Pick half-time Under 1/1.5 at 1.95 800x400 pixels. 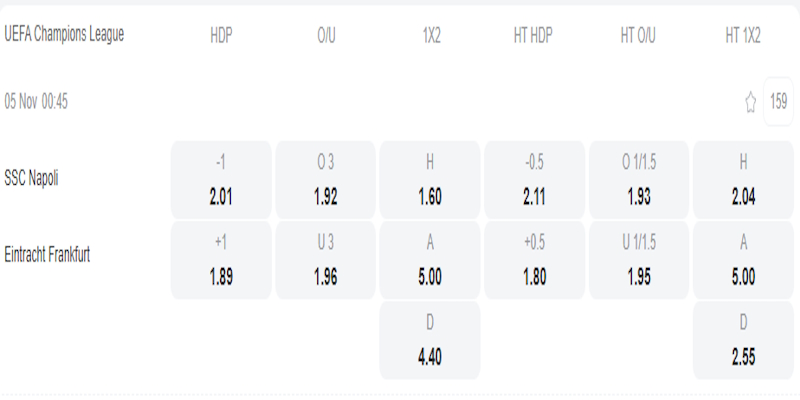click(639, 260)
